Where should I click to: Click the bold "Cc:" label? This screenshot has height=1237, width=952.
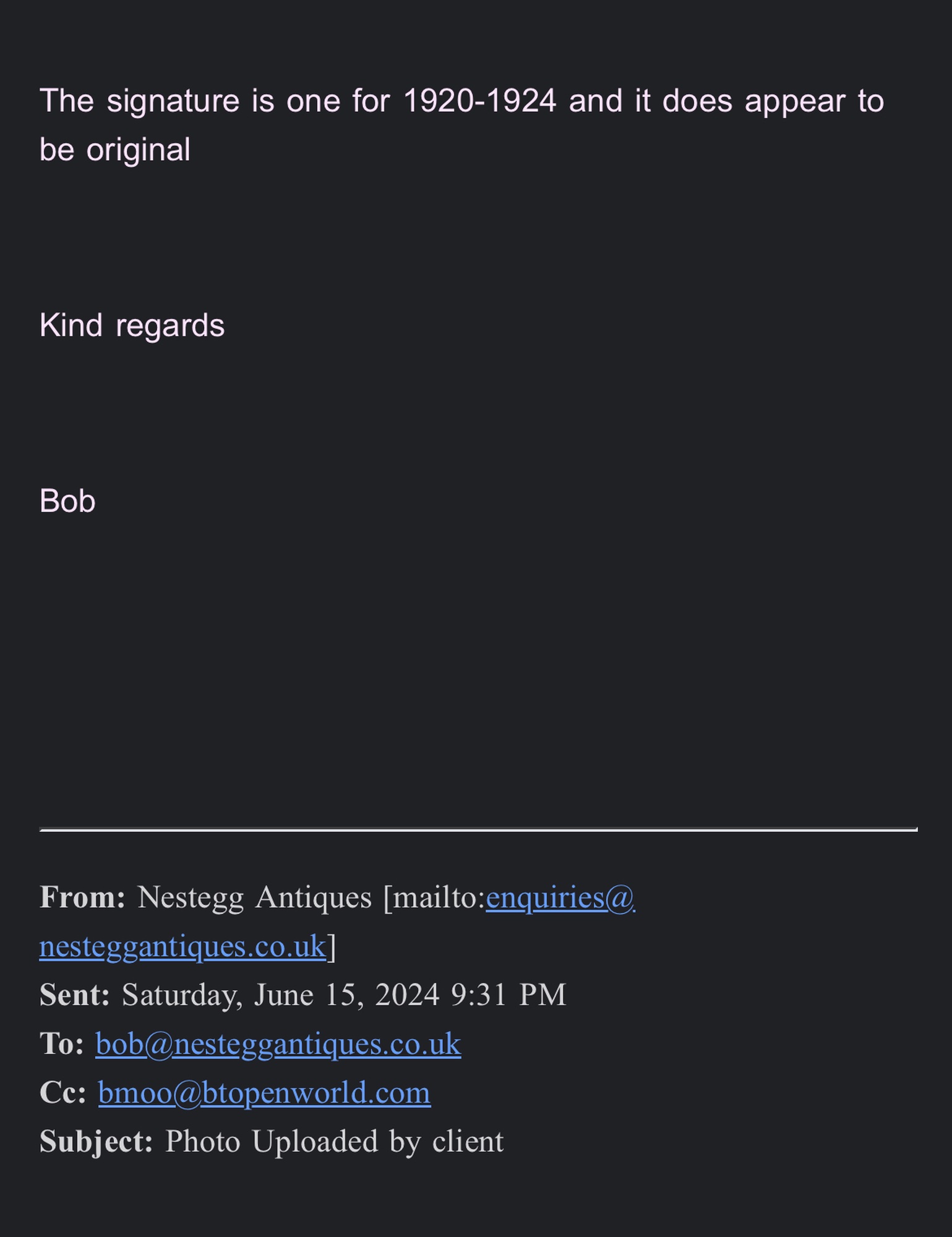click(63, 1093)
